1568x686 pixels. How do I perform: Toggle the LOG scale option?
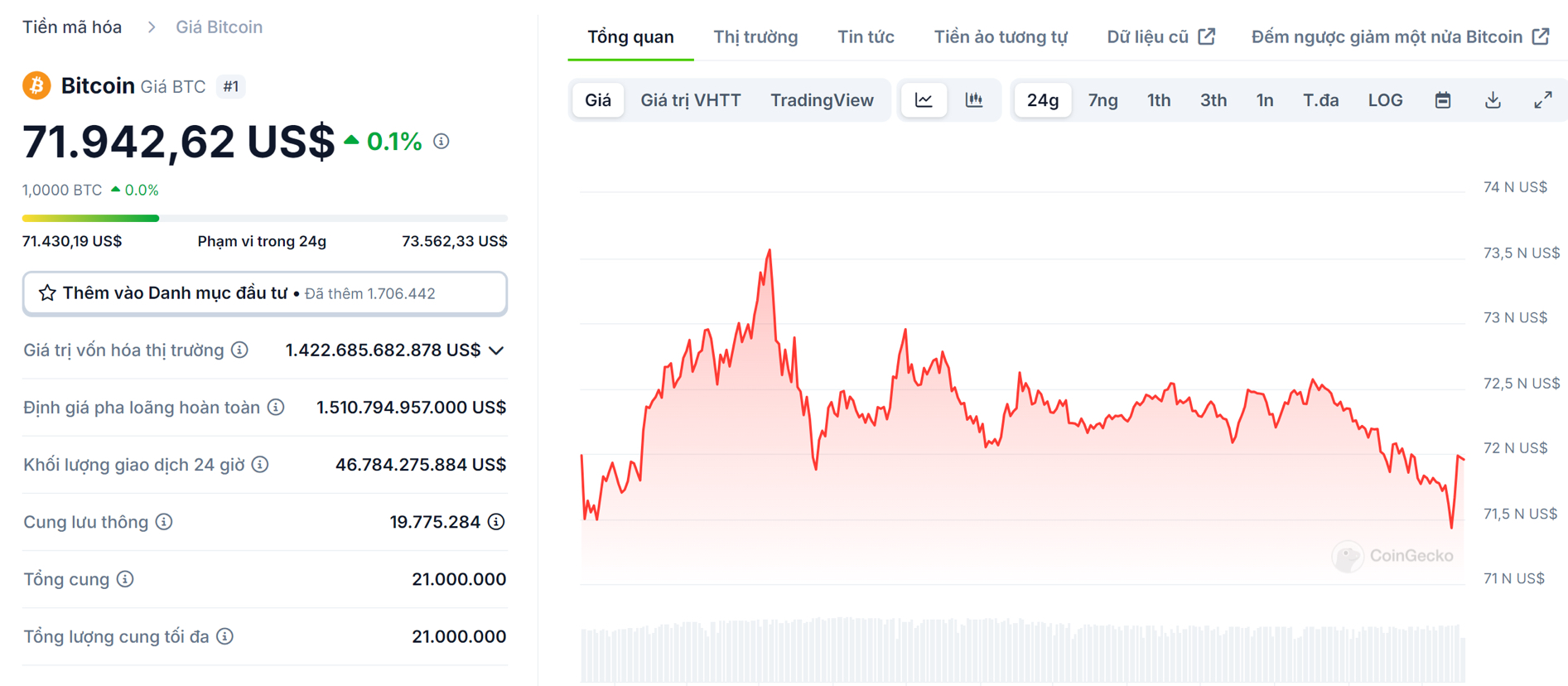(x=1385, y=100)
